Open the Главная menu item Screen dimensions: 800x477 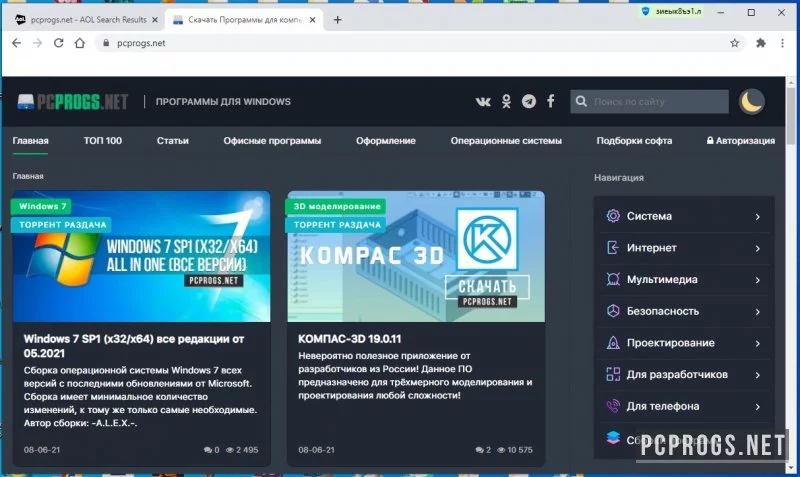pos(31,141)
